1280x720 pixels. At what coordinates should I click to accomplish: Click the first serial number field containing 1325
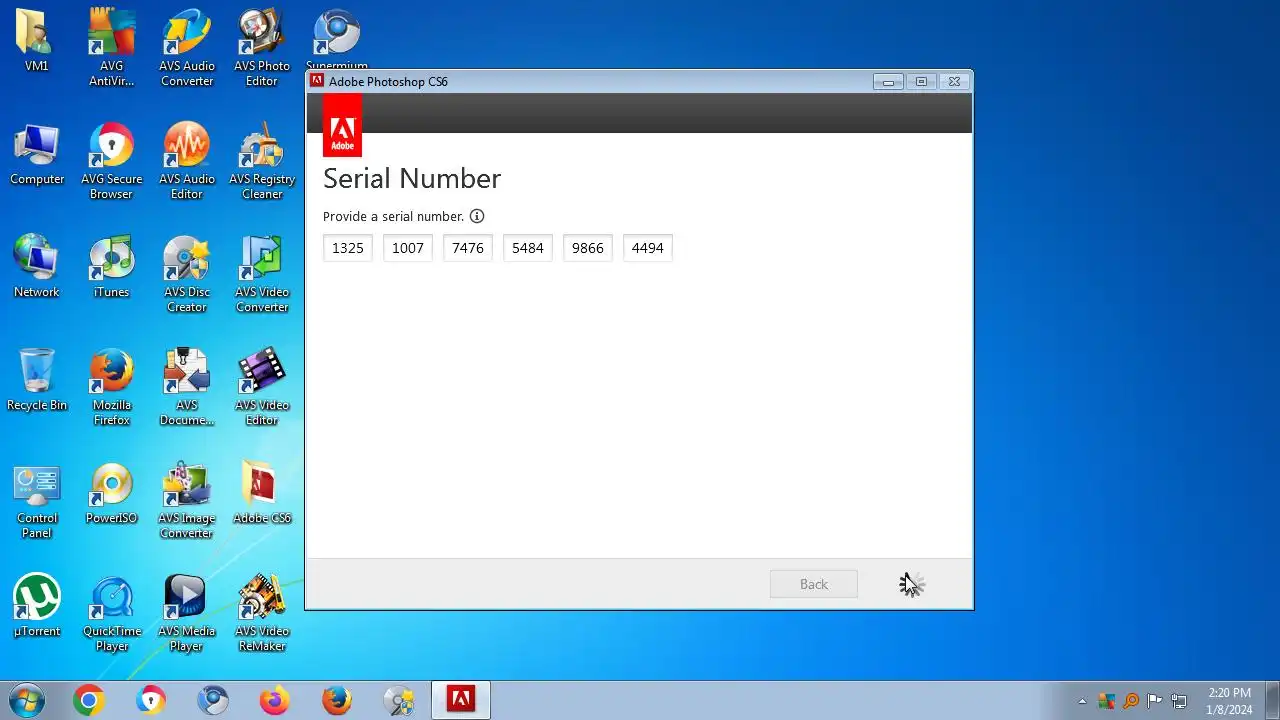[348, 248]
